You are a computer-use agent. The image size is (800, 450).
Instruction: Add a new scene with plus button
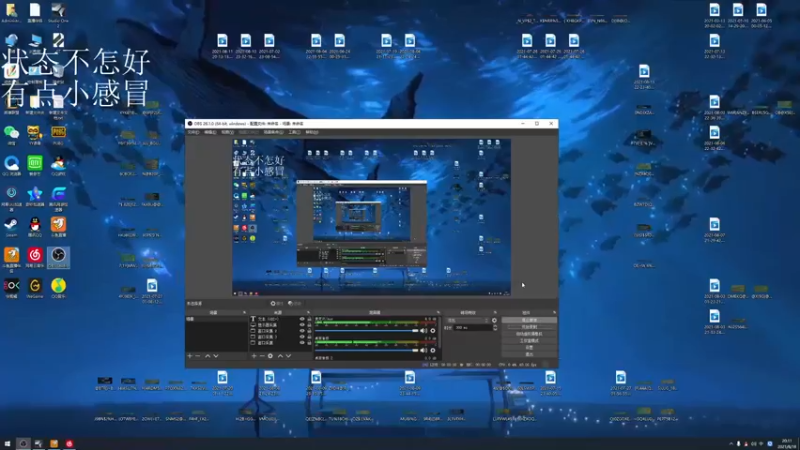pyautogui.click(x=190, y=356)
